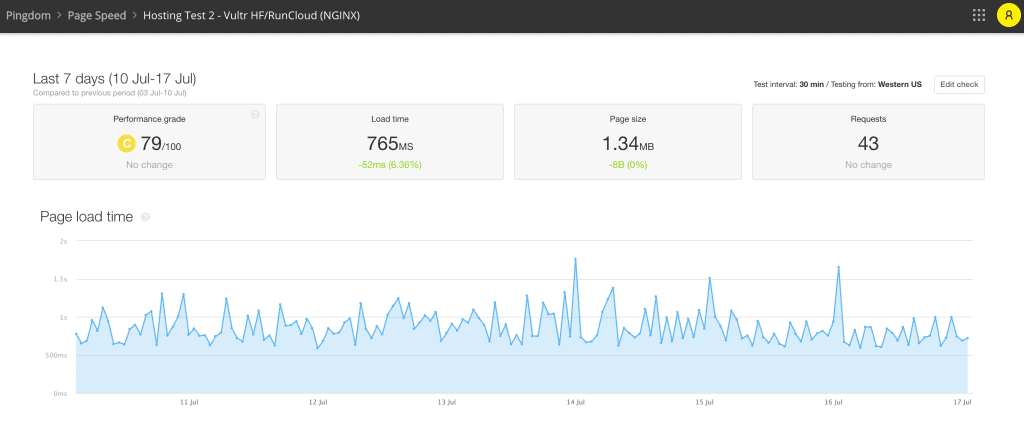Open the apps grid menu icon
This screenshot has height=429, width=1024.
point(978,16)
